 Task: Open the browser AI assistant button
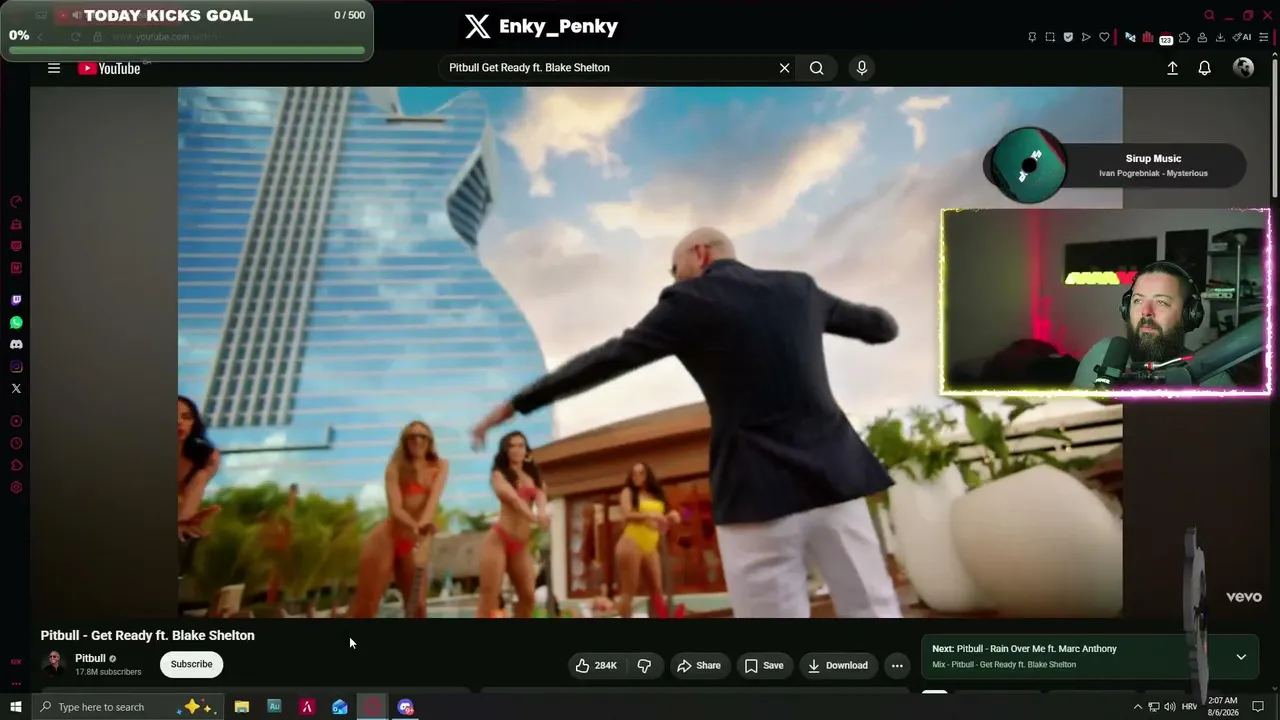point(1243,37)
